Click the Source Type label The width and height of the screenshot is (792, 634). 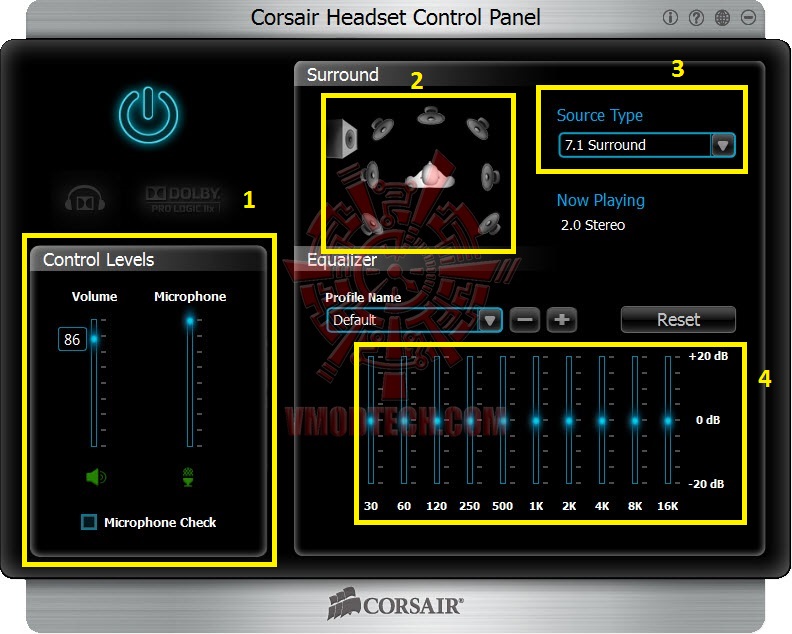[x=600, y=116]
